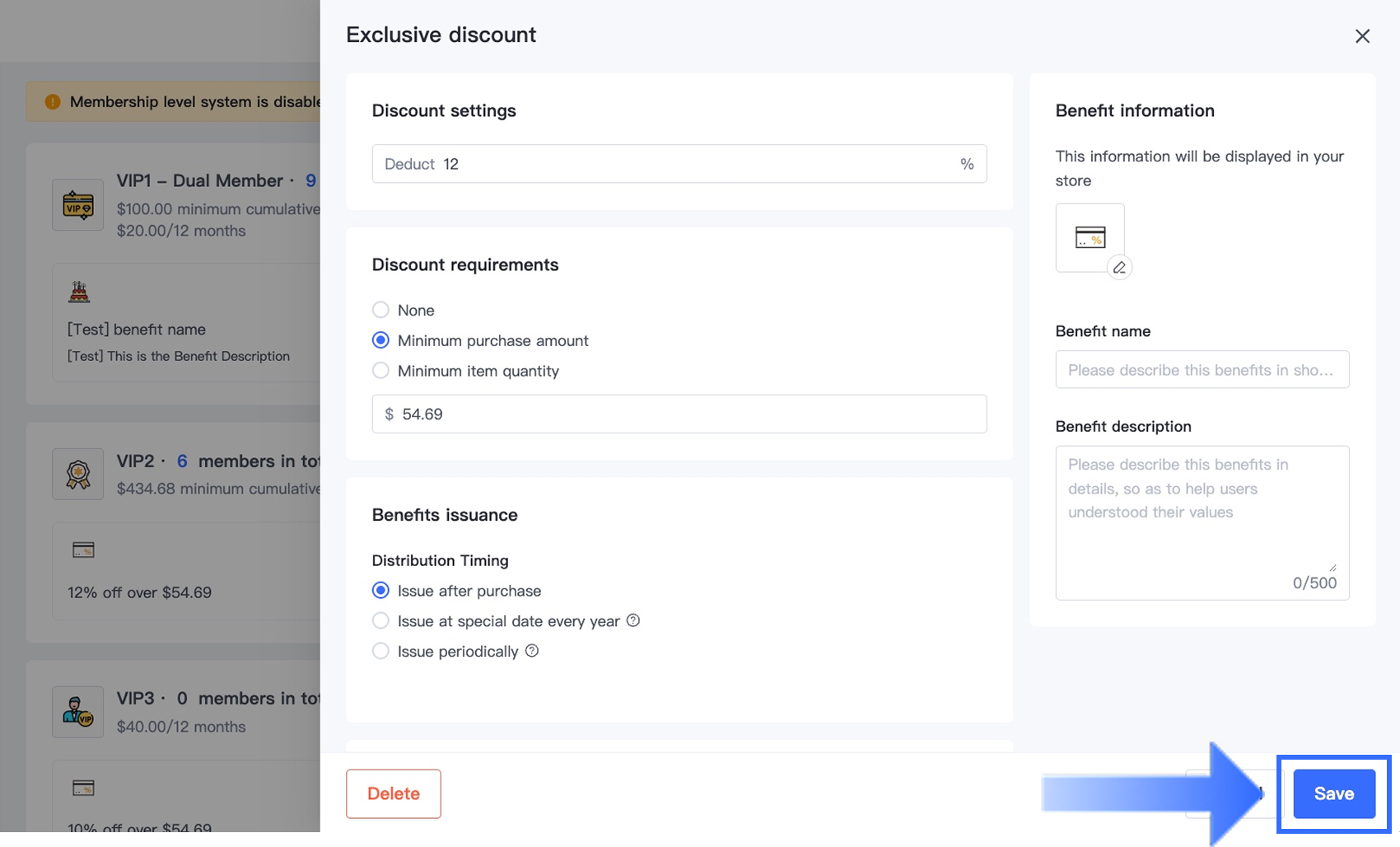This screenshot has height=847, width=1400.
Task: Choose Issue at special date every year
Action: point(380,620)
